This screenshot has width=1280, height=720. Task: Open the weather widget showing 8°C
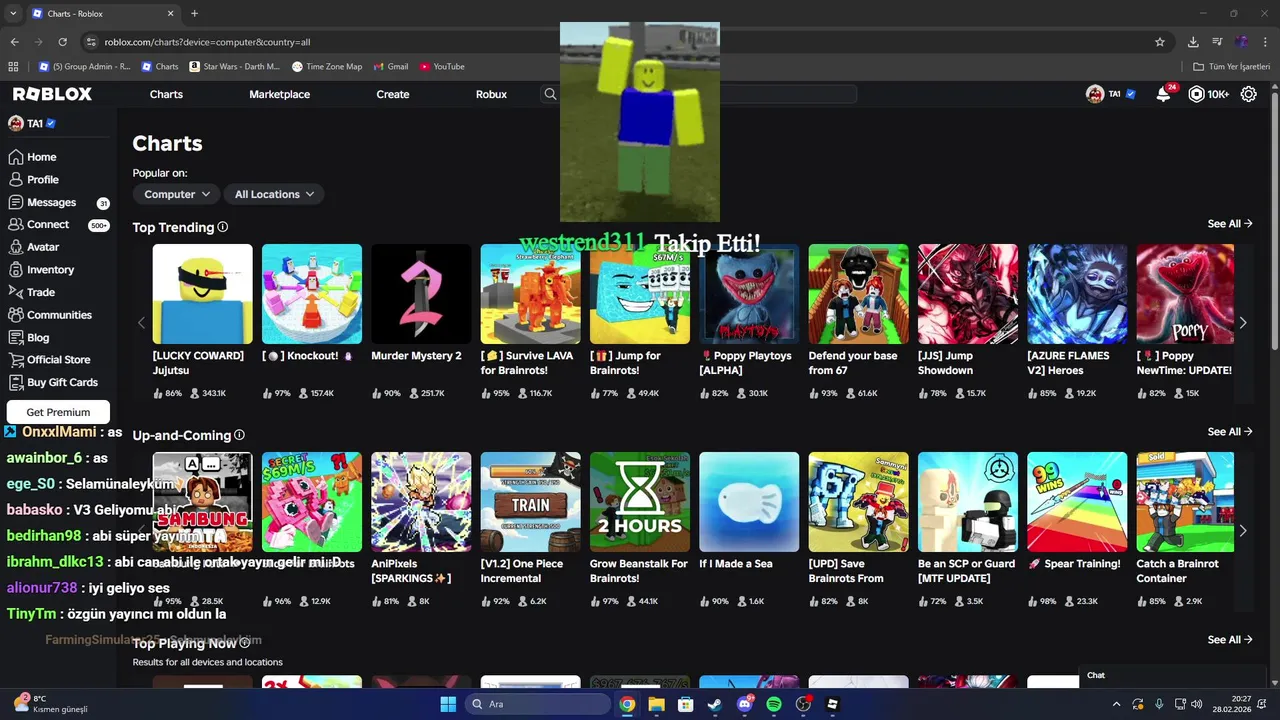pos(50,704)
